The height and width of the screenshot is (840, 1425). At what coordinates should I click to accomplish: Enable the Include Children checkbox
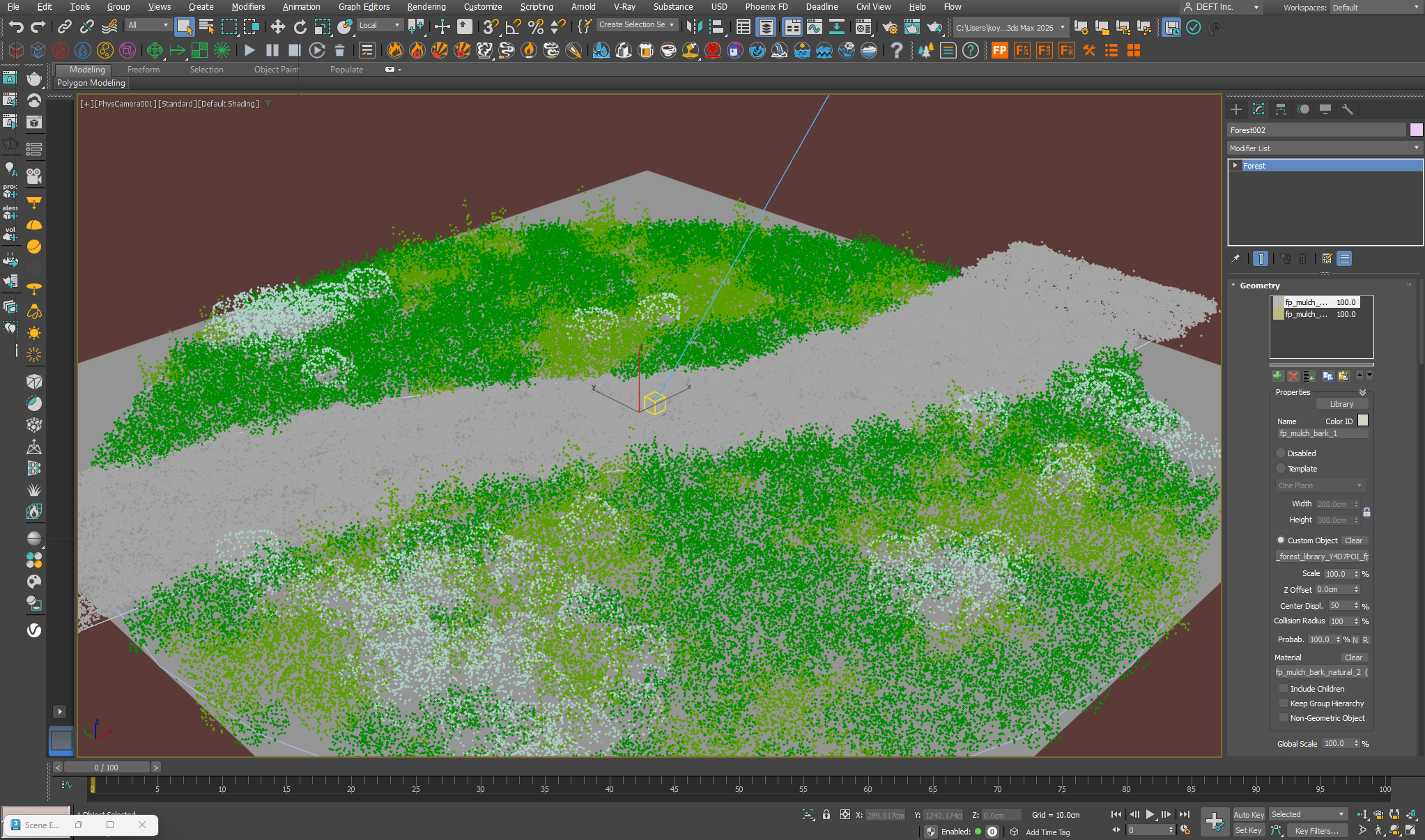coord(1284,689)
